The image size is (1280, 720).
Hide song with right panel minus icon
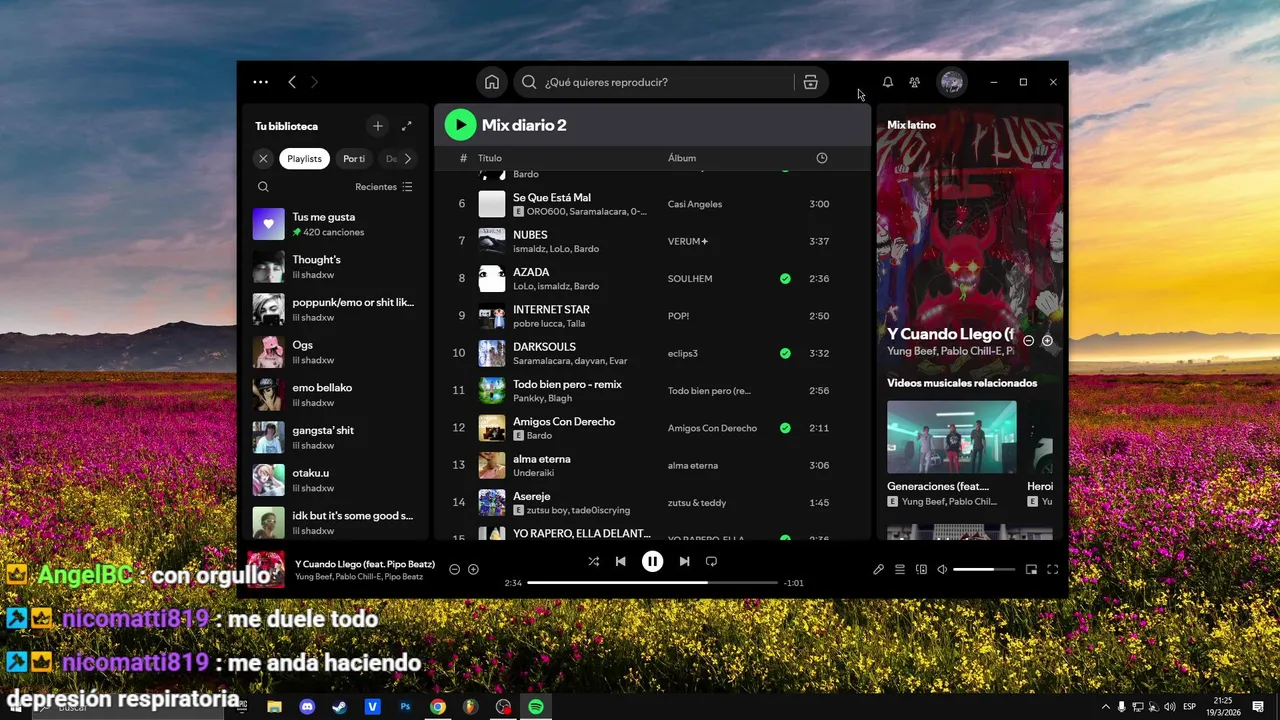[1028, 341]
